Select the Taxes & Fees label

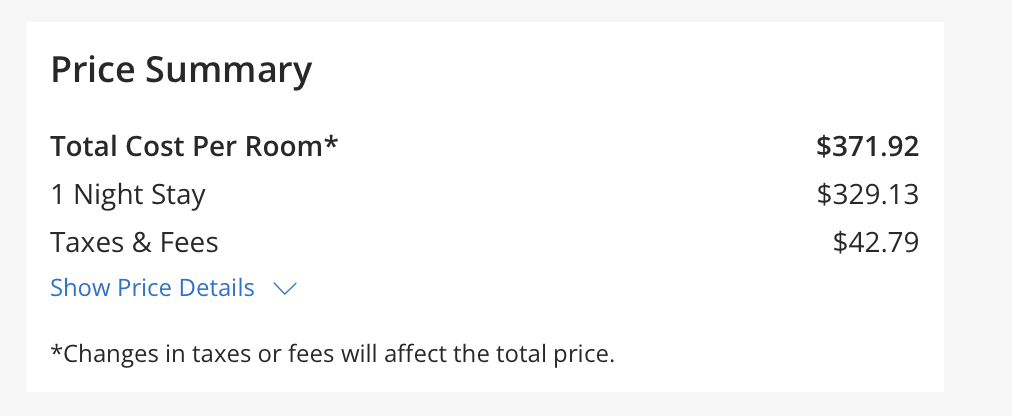(x=134, y=243)
